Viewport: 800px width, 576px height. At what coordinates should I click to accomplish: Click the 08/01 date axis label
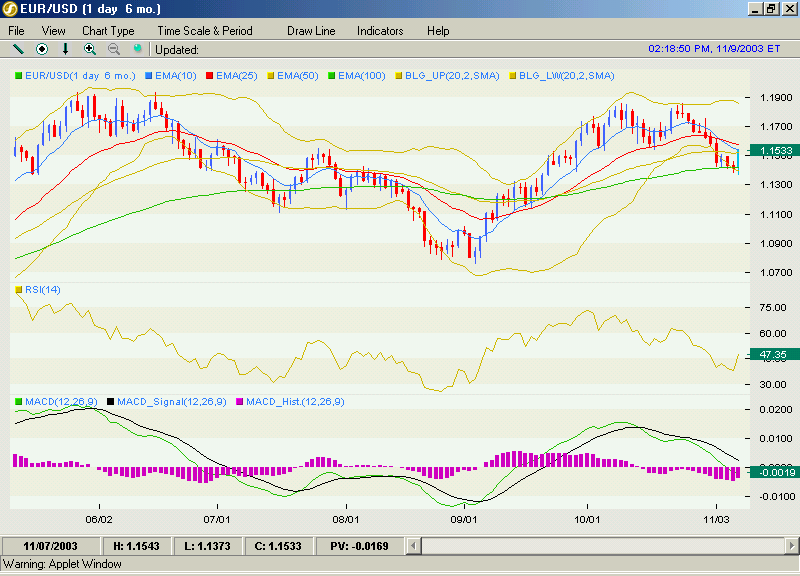pyautogui.click(x=346, y=520)
